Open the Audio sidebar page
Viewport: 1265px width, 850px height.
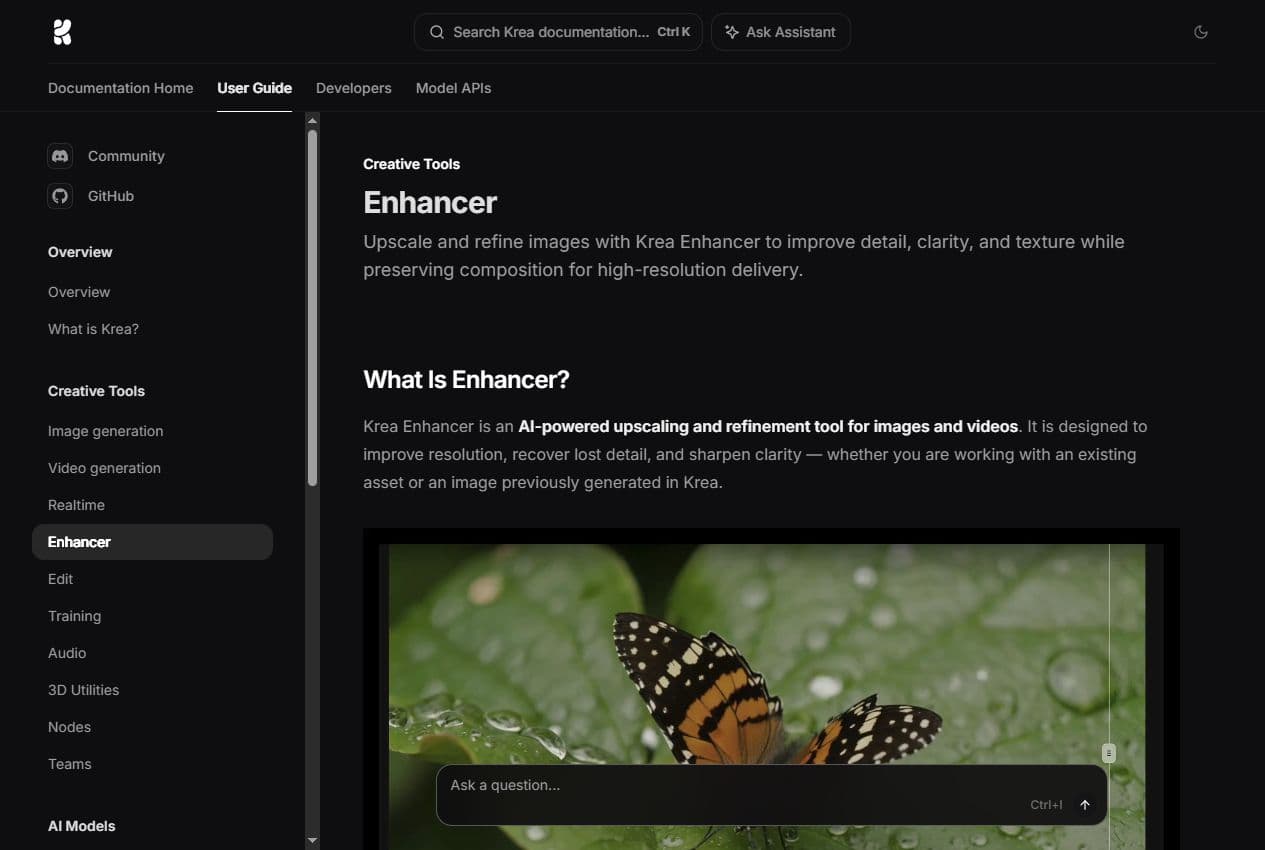67,653
